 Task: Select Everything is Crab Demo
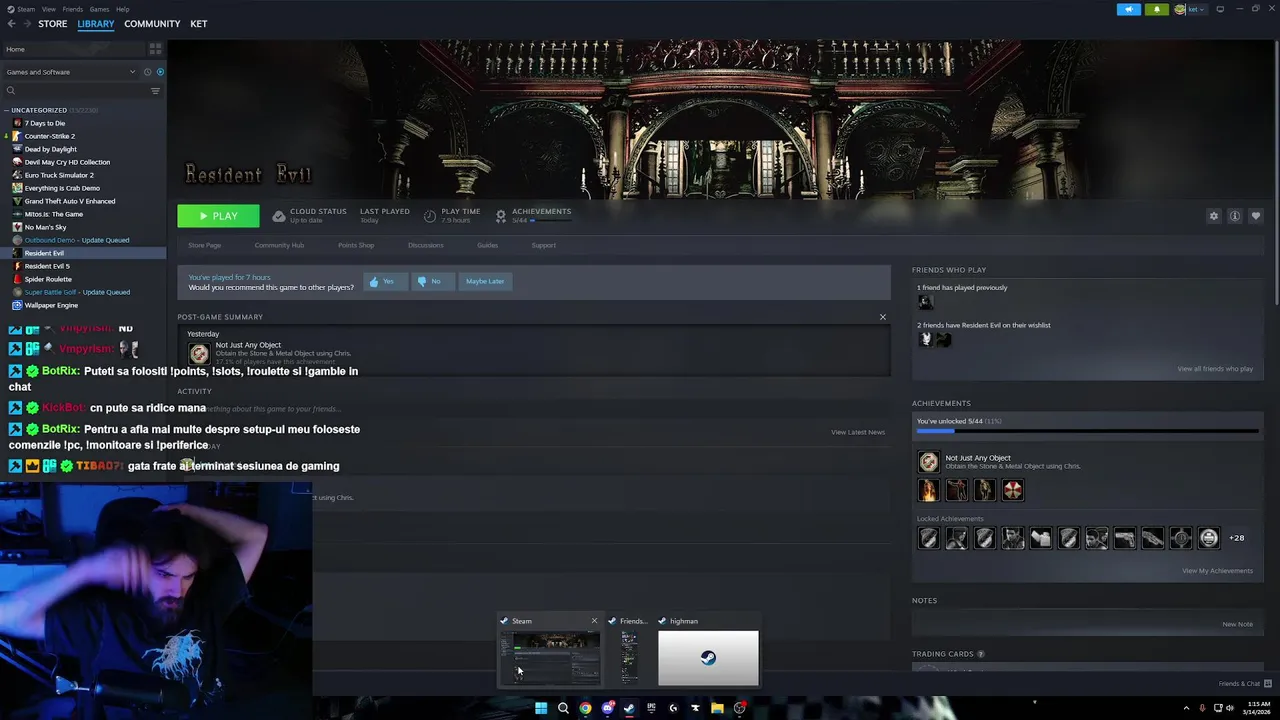tap(62, 188)
